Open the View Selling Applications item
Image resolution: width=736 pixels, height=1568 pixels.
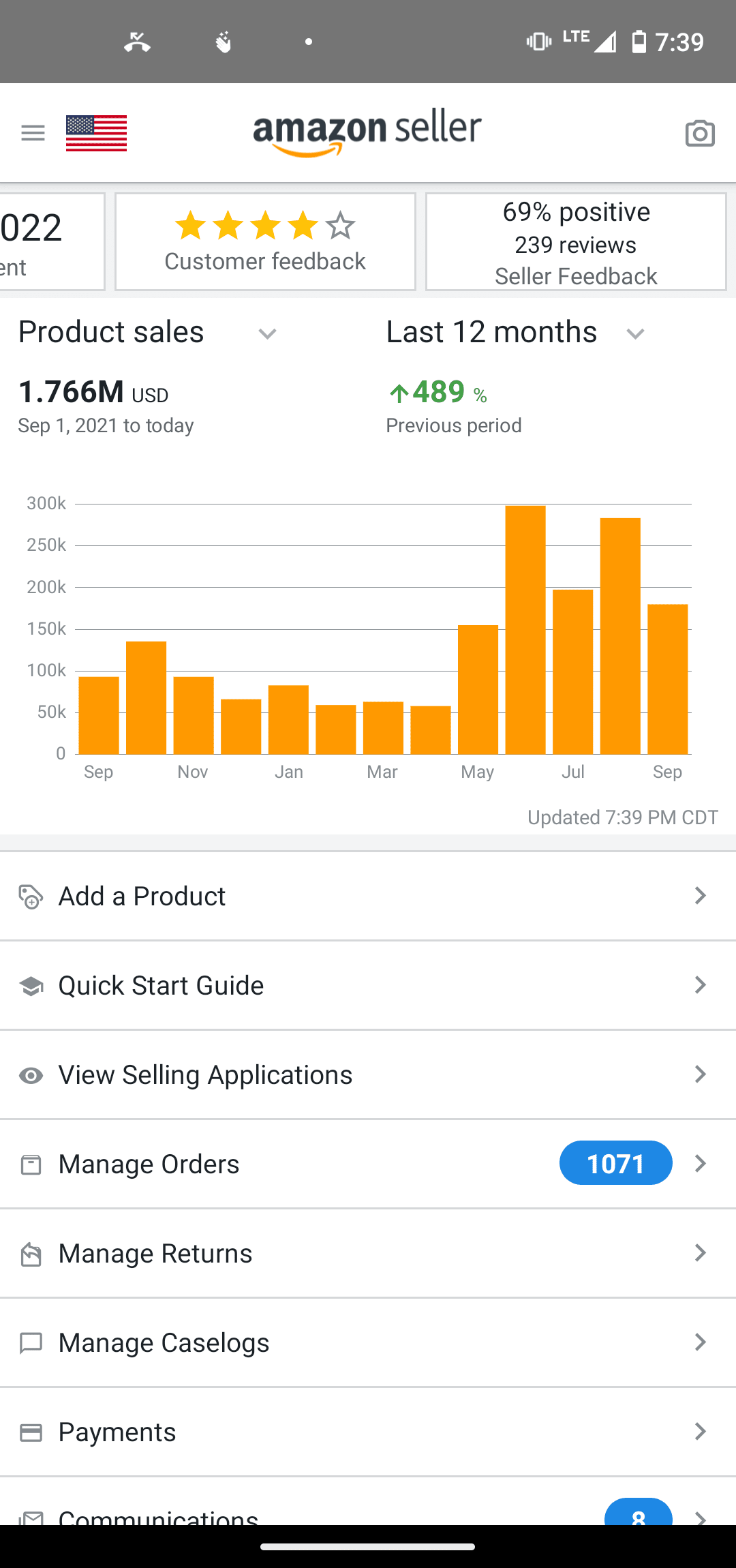(205, 1074)
